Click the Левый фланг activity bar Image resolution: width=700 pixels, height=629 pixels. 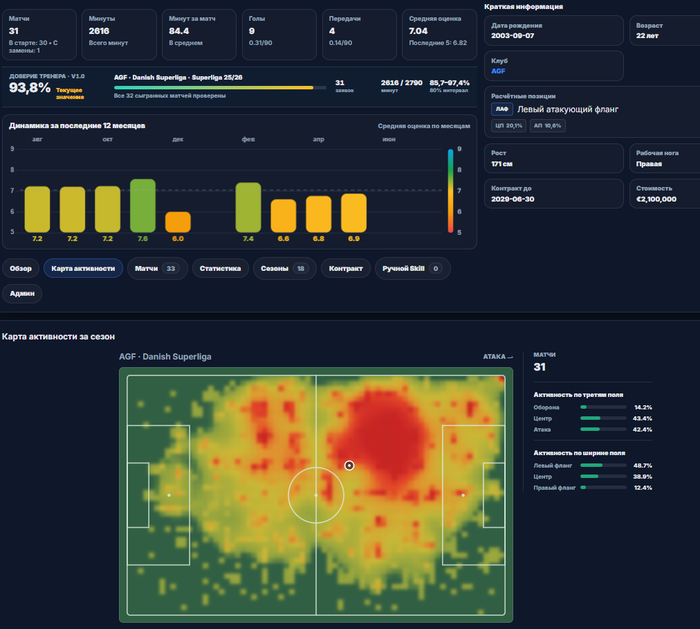click(603, 465)
